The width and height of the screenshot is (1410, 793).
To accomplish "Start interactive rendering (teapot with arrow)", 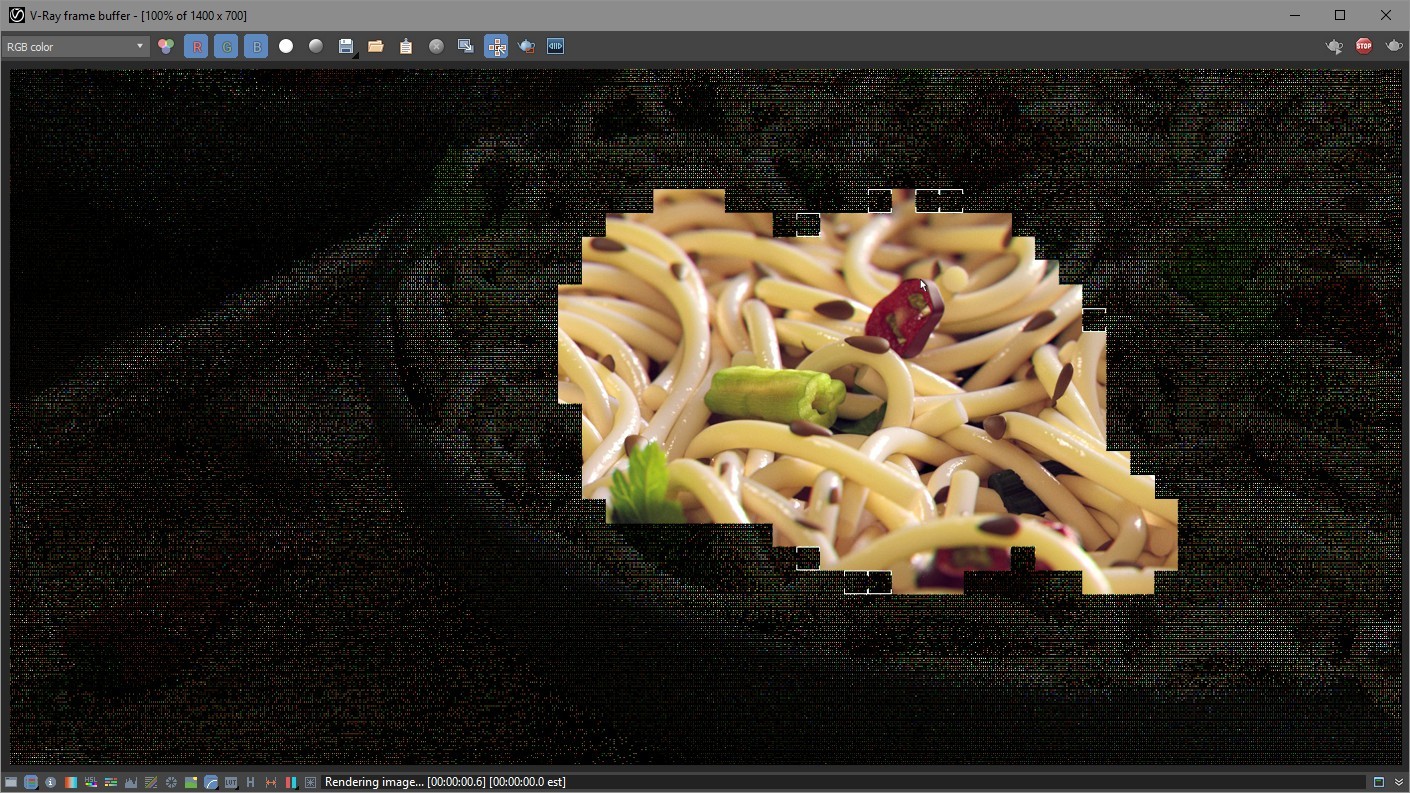I will click(1334, 46).
